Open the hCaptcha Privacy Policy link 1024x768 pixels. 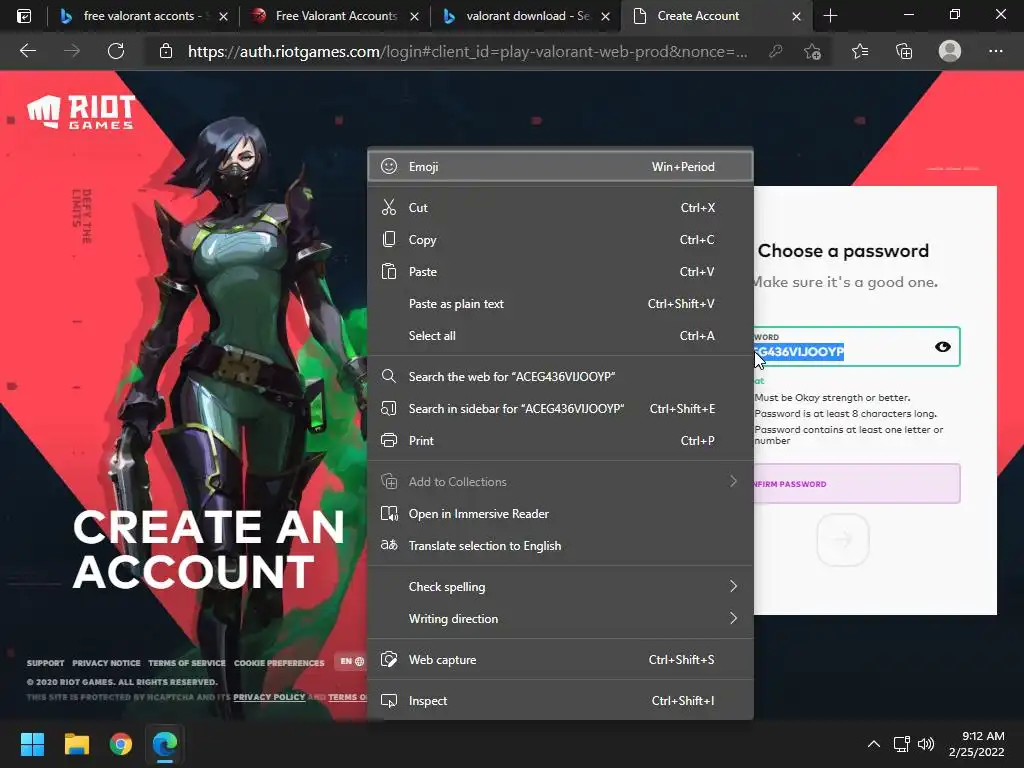269,697
